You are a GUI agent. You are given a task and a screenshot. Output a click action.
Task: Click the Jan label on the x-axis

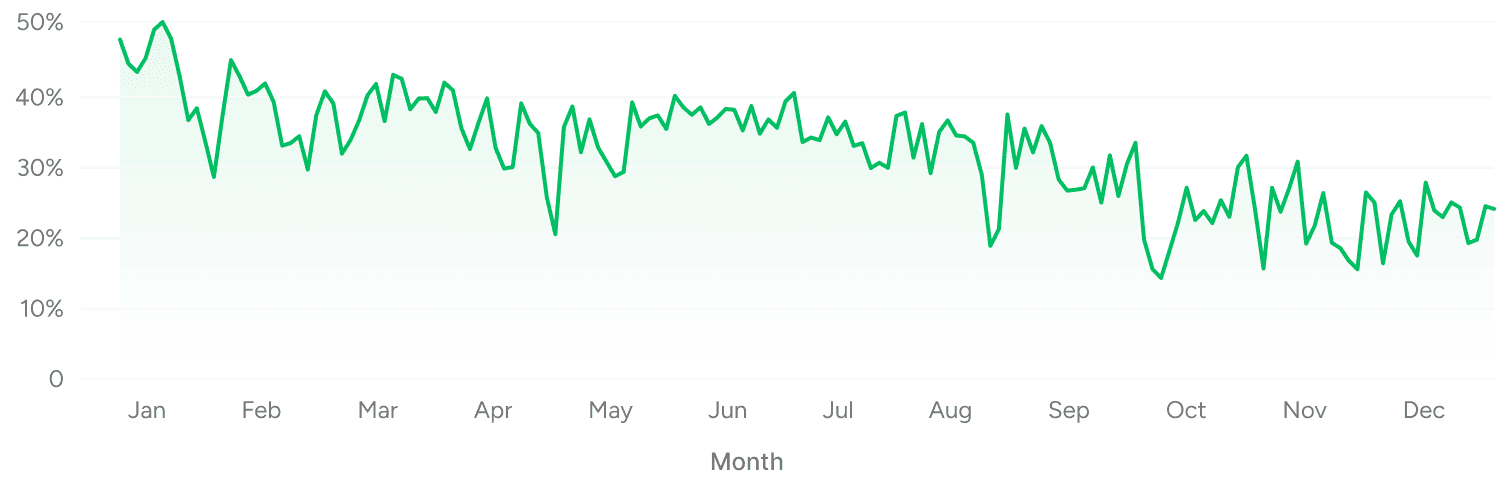pos(146,411)
